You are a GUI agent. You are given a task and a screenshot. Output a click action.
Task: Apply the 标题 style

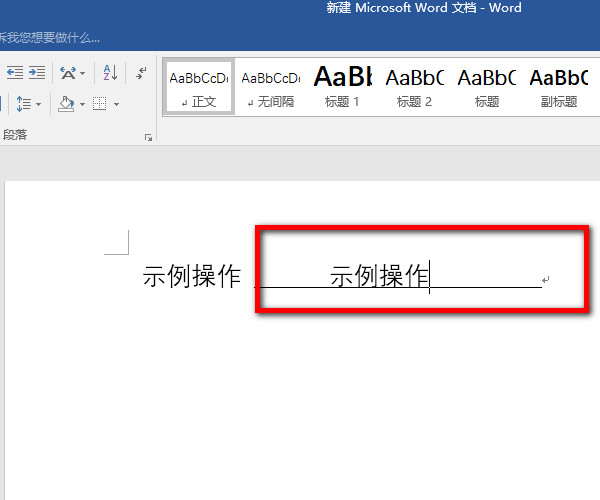(487, 88)
